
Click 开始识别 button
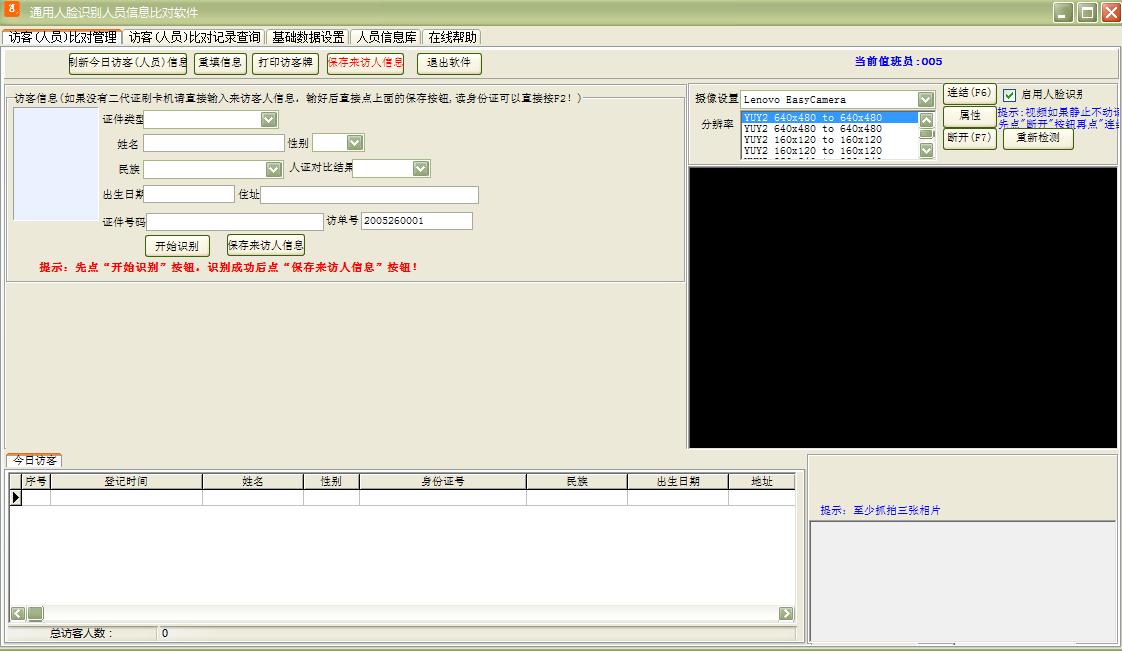tap(177, 246)
